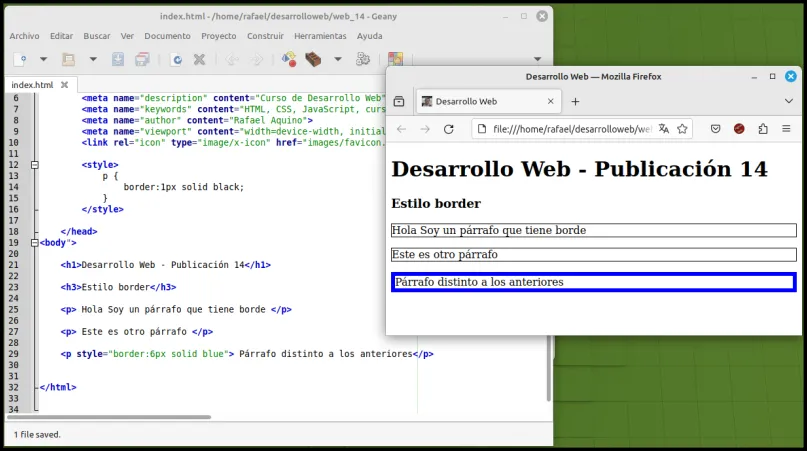Click the Reload file icon in Geany
This screenshot has height=451, width=807.
click(x=177, y=60)
